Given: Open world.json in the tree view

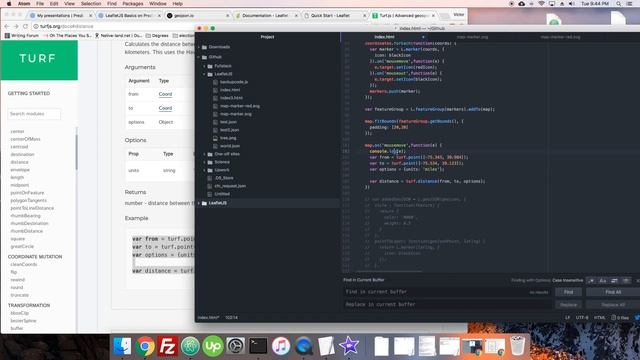Looking at the screenshot, I should (230, 146).
